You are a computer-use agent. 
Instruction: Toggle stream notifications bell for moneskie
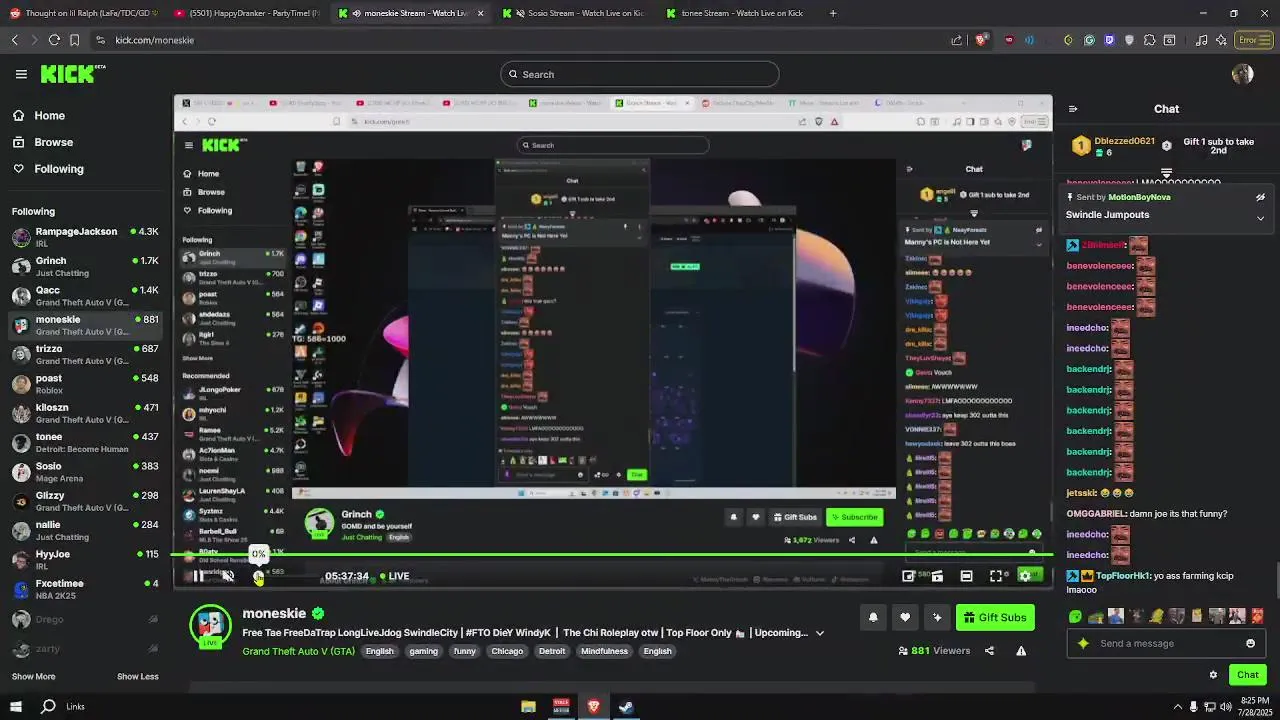pos(873,618)
